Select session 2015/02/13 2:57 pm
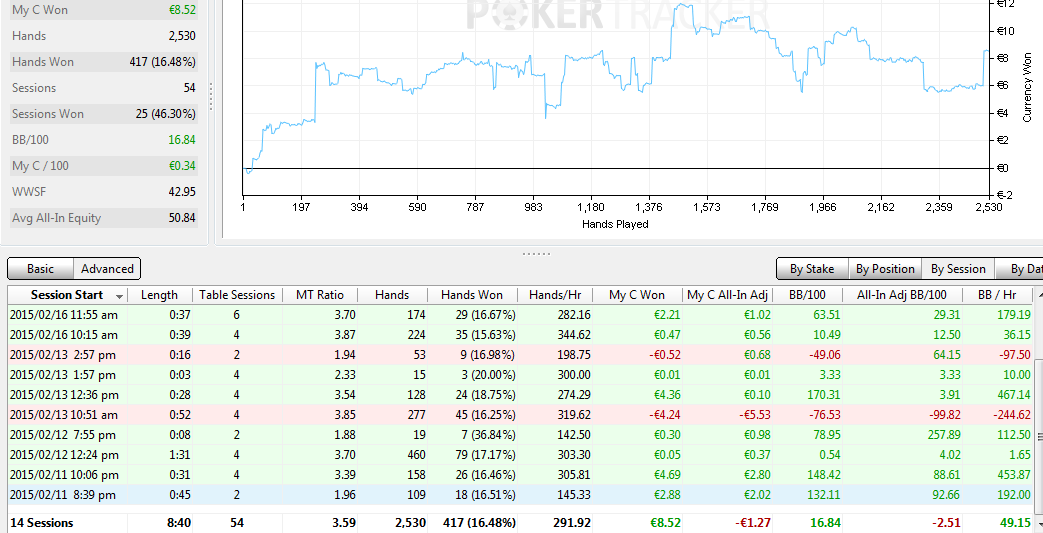The width and height of the screenshot is (1043, 533). point(520,355)
